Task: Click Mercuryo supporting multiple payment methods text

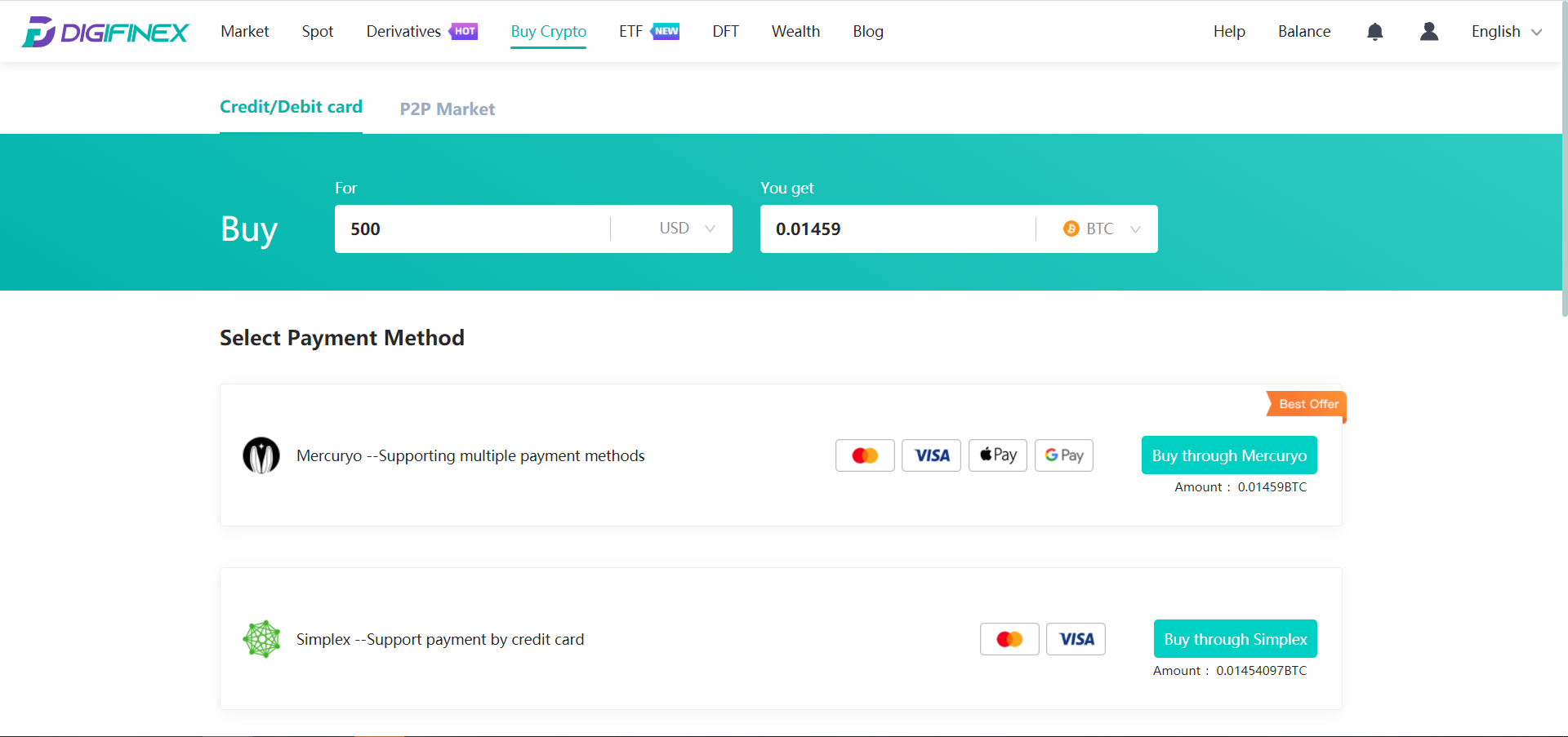Action: coord(470,455)
